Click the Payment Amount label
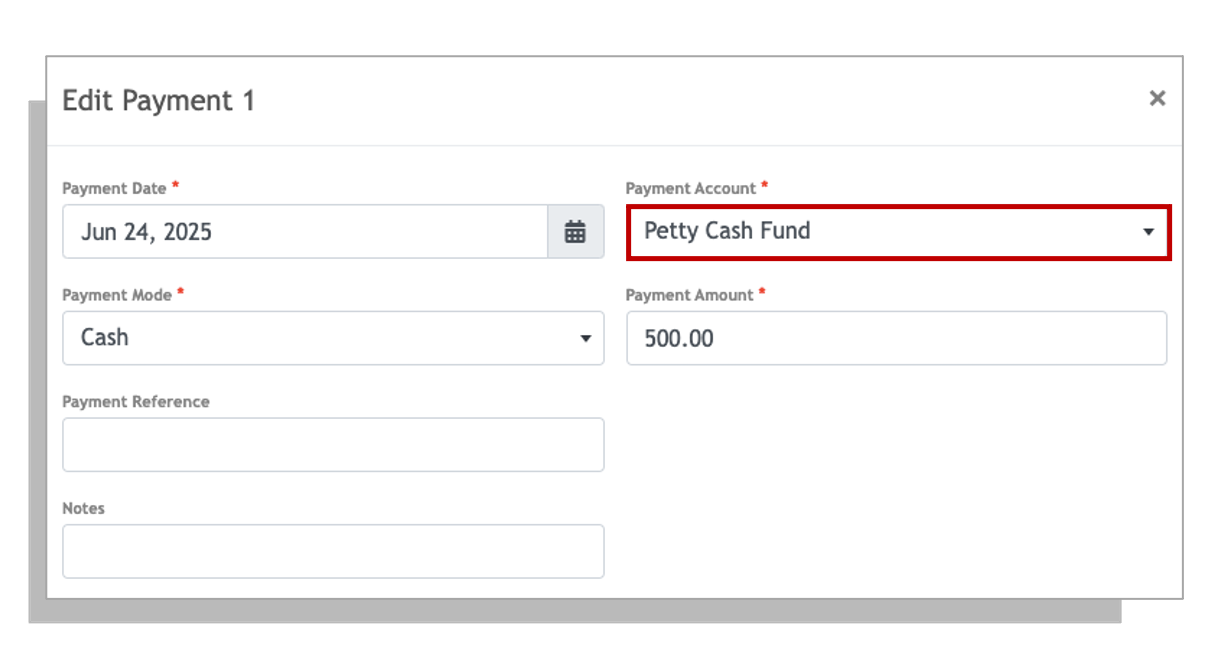The height and width of the screenshot is (672, 1225). pos(690,295)
